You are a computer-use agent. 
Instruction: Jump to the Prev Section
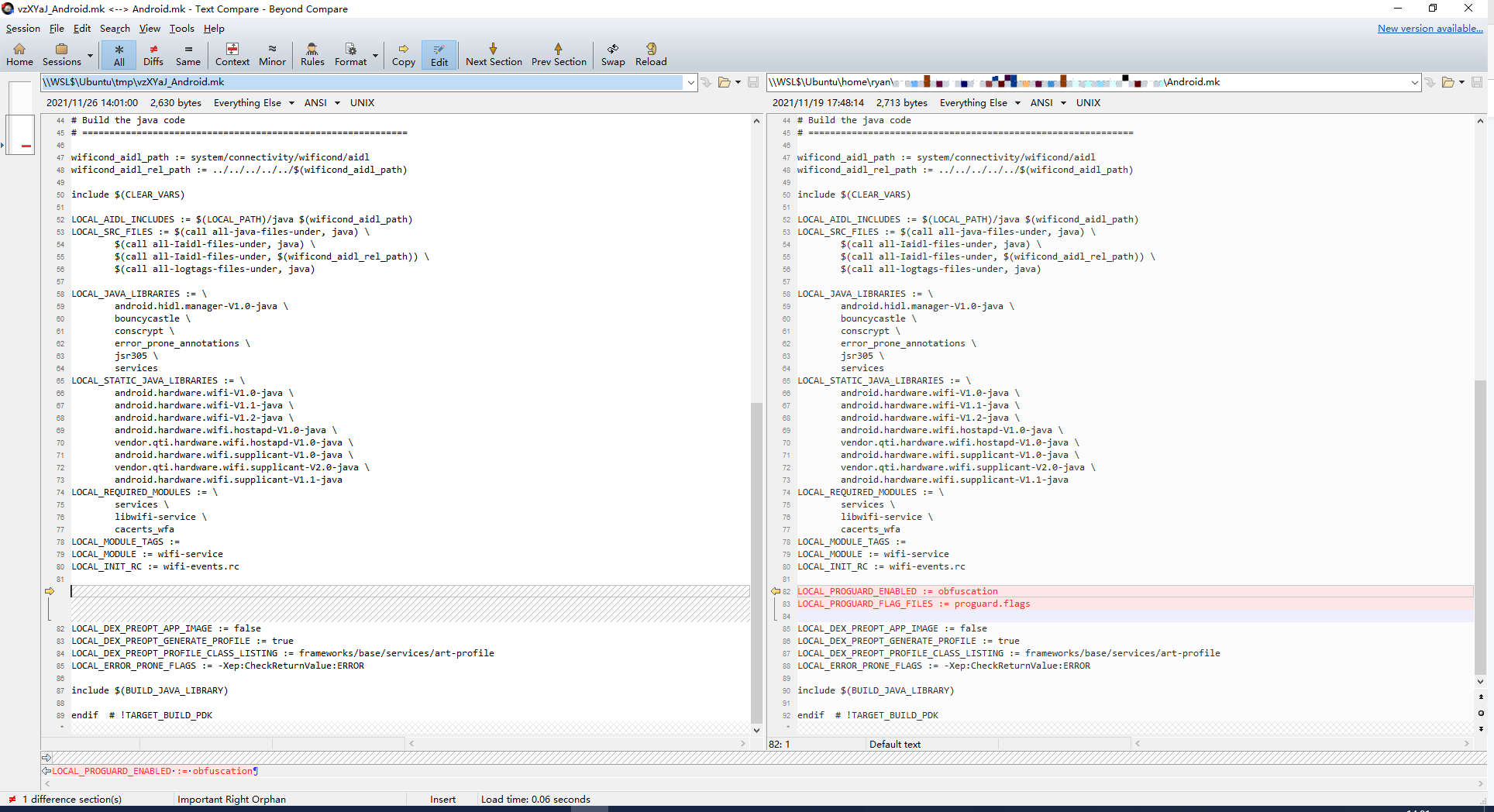(x=559, y=54)
